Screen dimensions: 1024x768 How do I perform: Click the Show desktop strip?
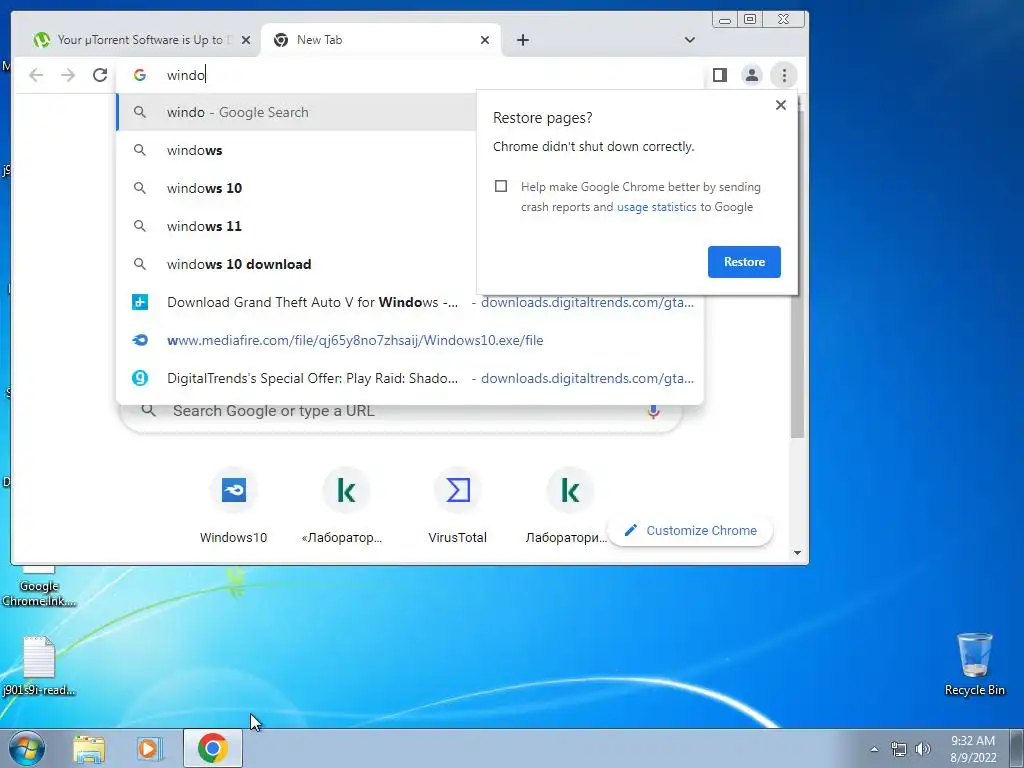pyautogui.click(x=1017, y=748)
